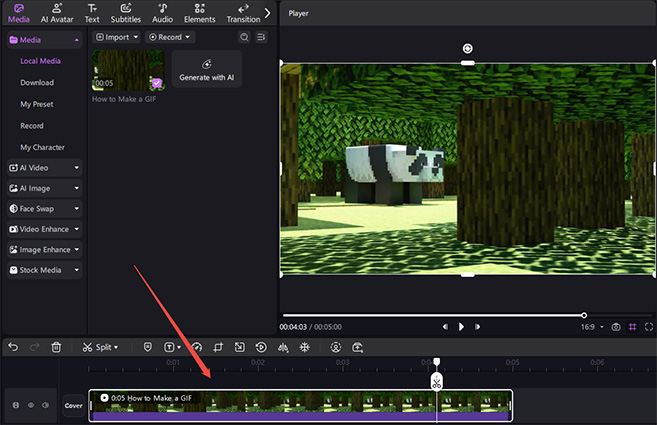The height and width of the screenshot is (425, 657).
Task: Open the speed gauge tool
Action: coord(197,347)
